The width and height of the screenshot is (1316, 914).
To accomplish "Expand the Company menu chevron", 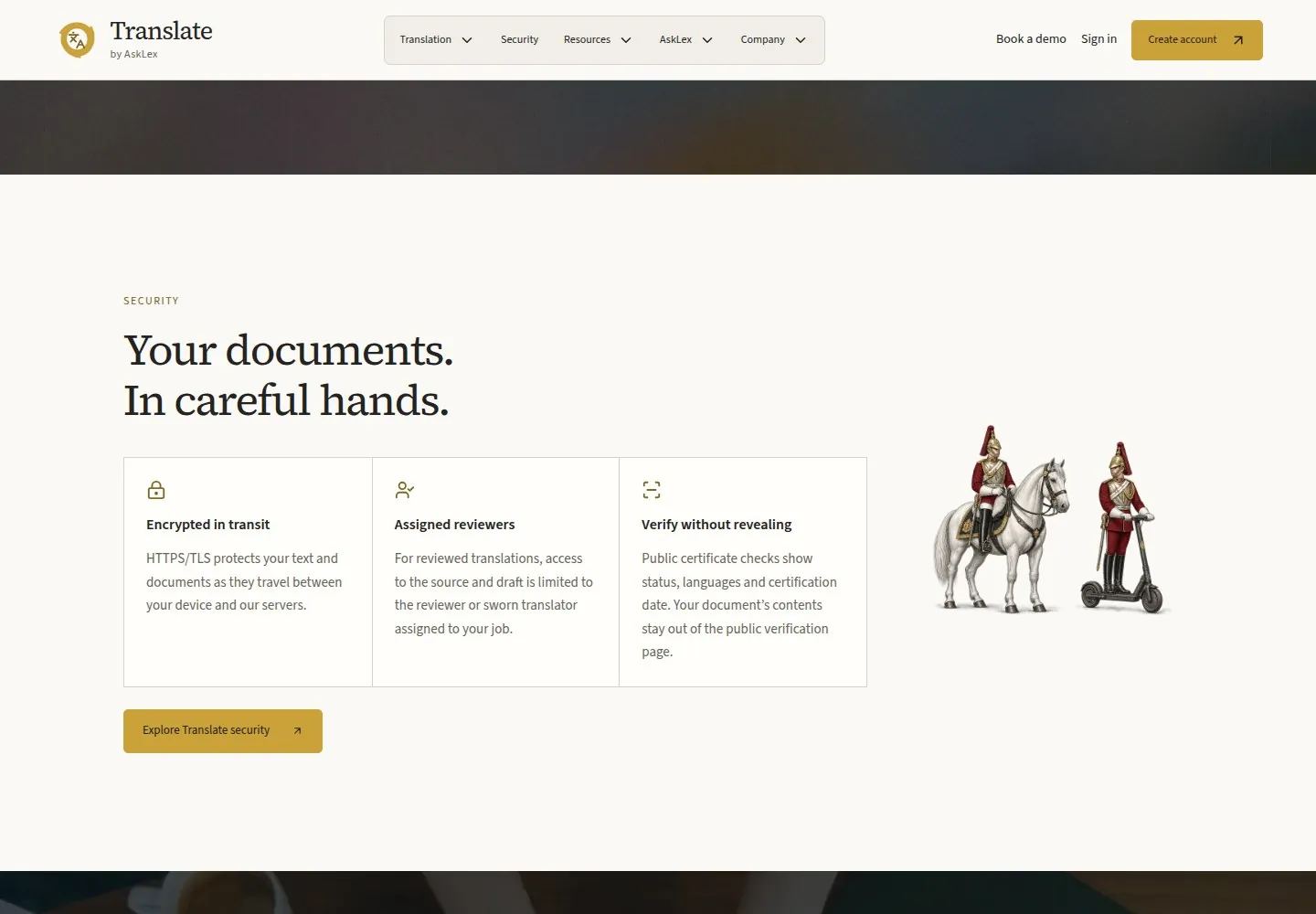I will (801, 40).
